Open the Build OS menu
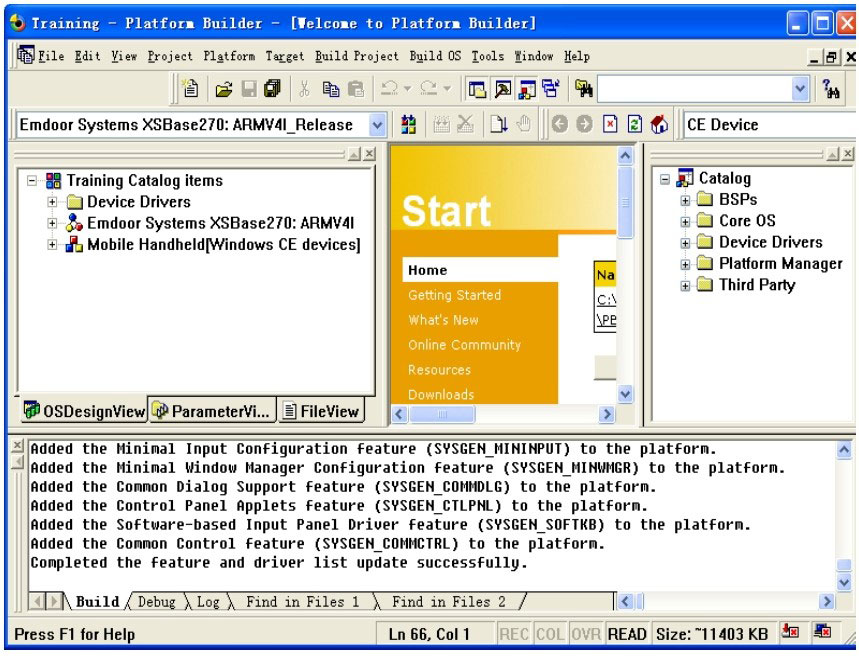Viewport: 859px width, 658px height. click(436, 56)
